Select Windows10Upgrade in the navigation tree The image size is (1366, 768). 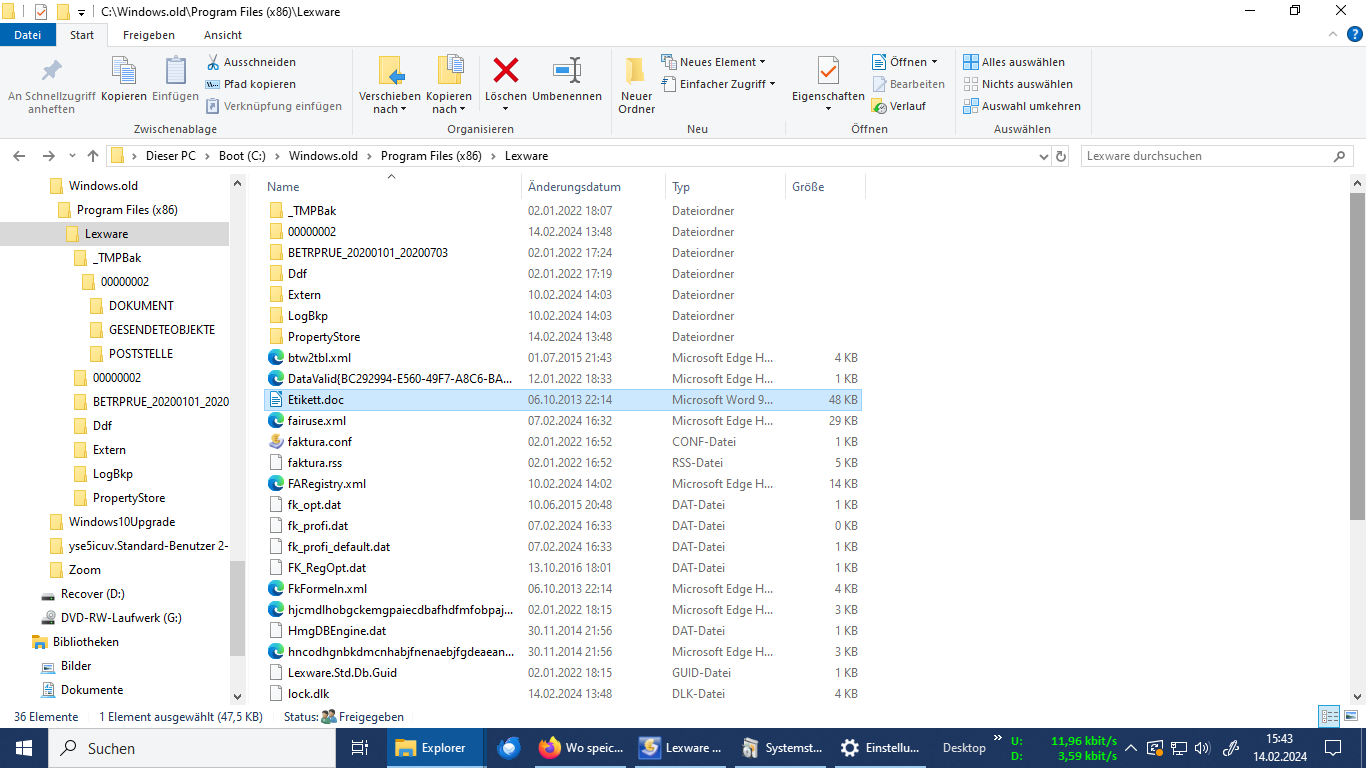click(122, 522)
